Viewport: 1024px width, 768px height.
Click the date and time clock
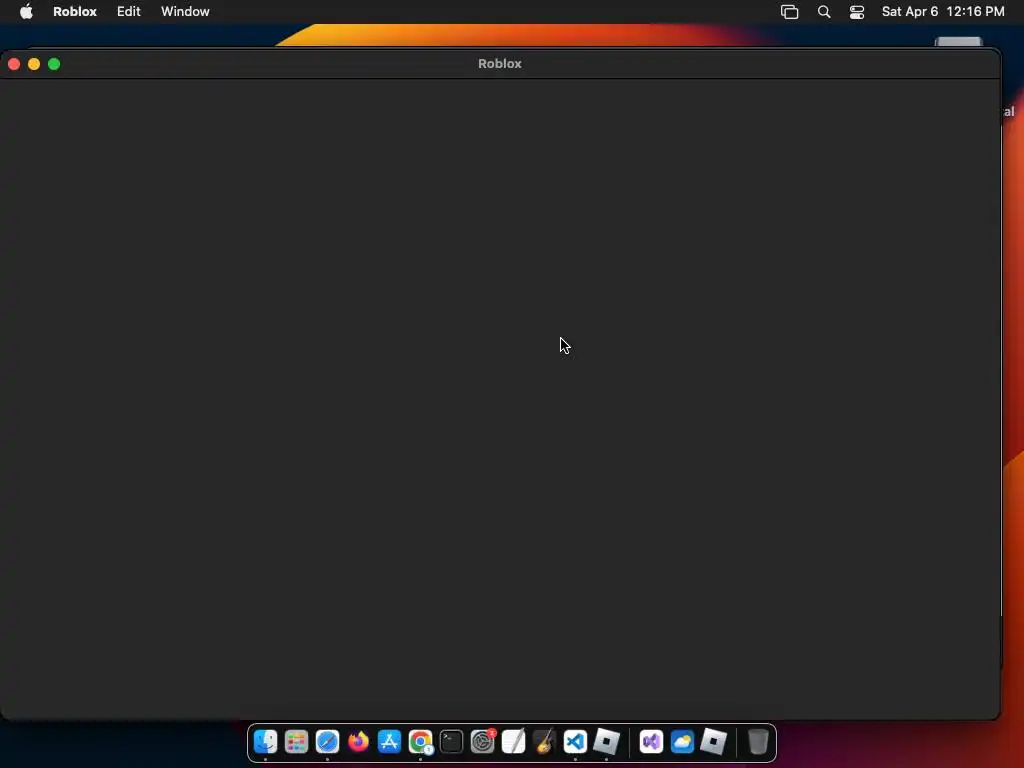(x=943, y=11)
